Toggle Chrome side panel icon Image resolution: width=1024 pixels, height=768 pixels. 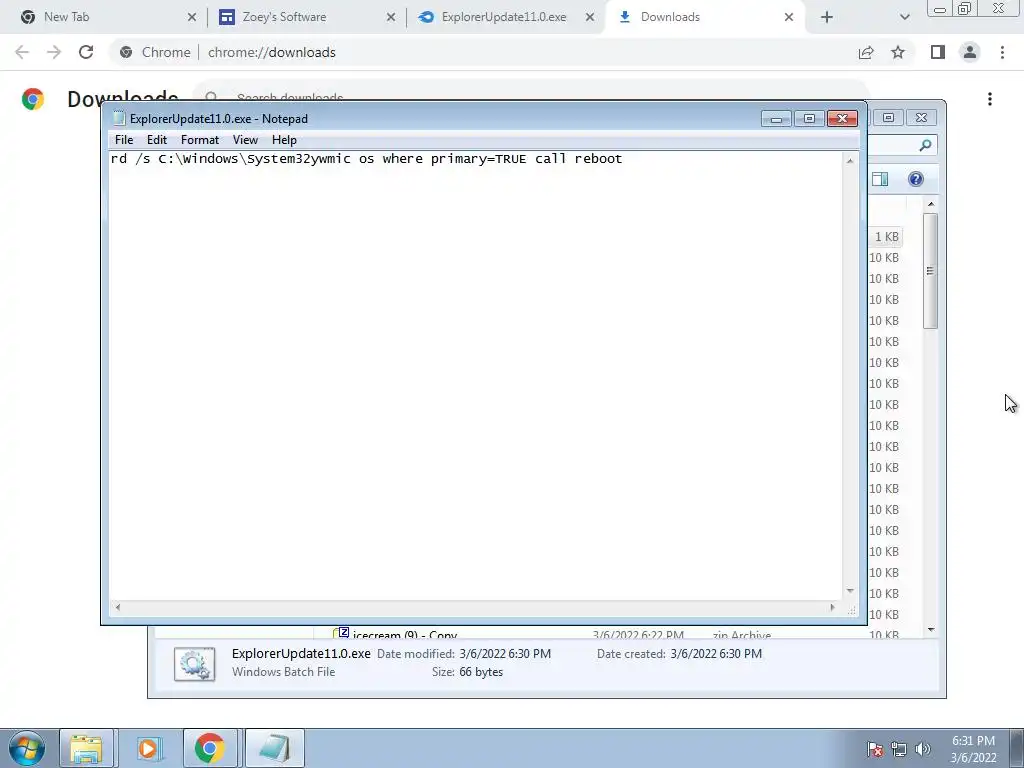tap(938, 52)
